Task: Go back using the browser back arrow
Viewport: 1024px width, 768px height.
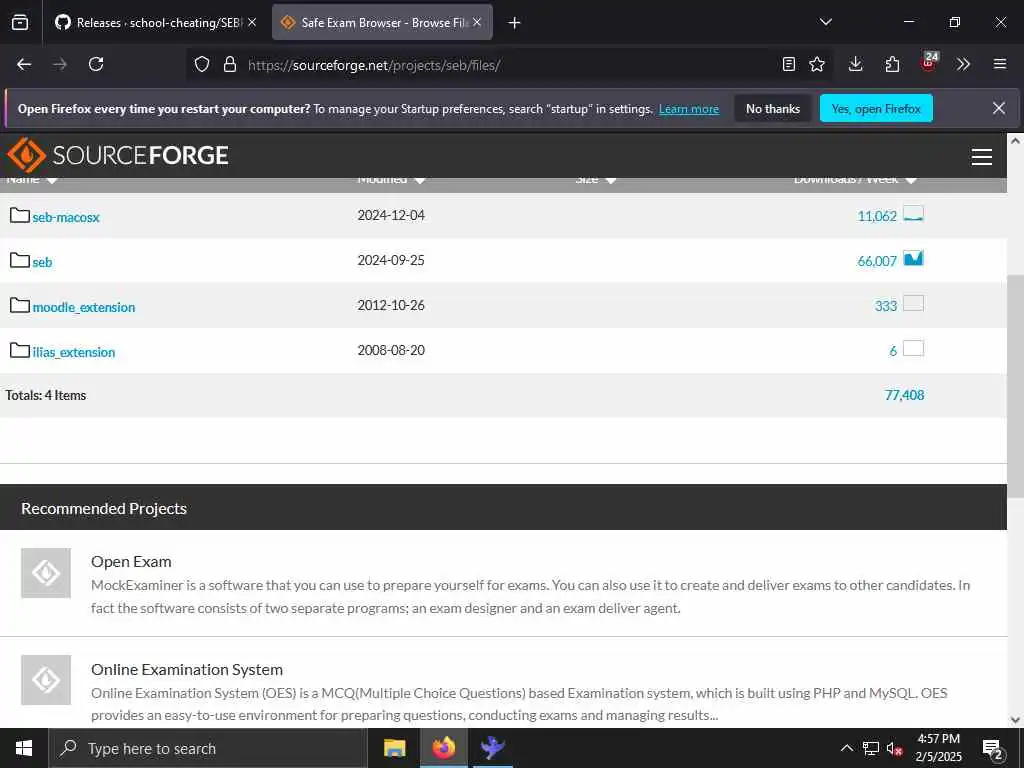Action: [x=24, y=64]
